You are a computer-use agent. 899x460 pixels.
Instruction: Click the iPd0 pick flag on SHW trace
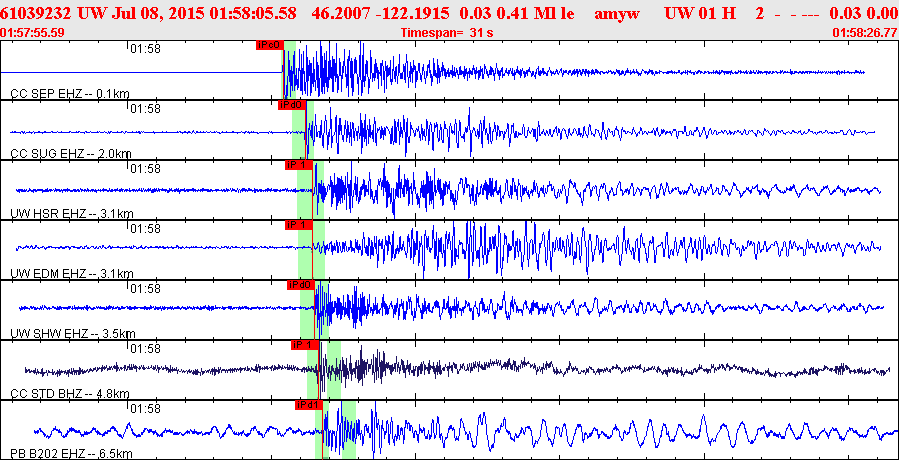coord(300,285)
